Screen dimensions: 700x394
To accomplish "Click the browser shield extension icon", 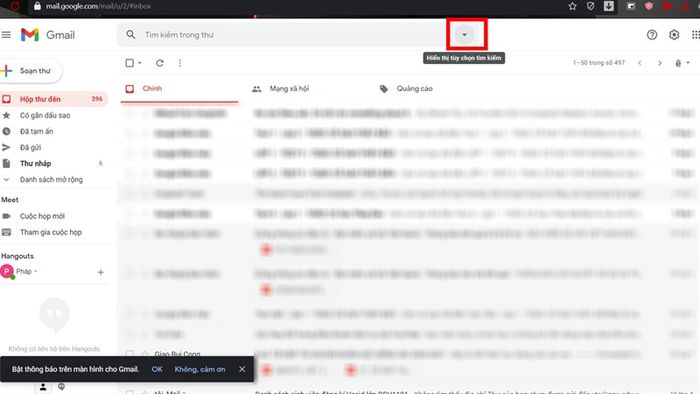I will coord(591,6).
